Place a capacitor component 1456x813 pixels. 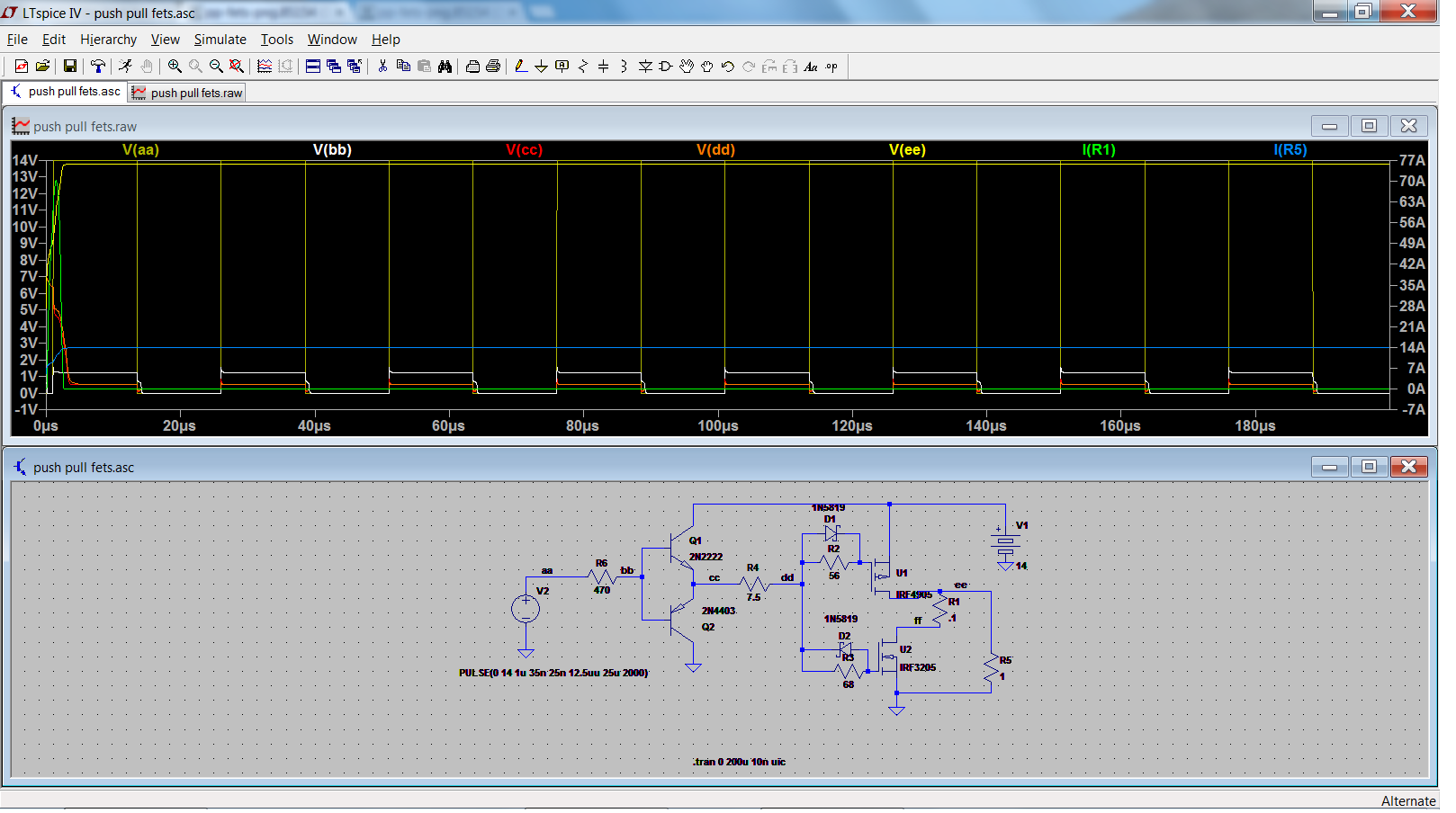pos(604,67)
